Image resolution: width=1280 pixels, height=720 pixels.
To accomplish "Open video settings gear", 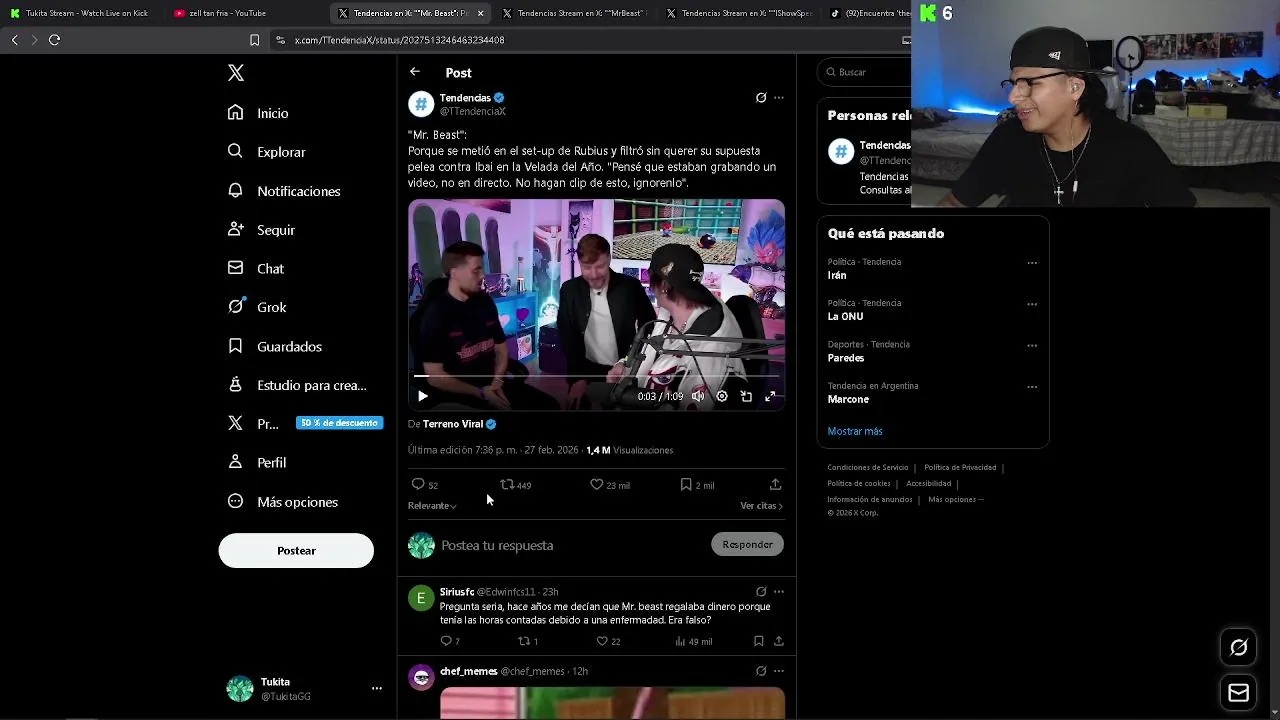I will pos(722,397).
